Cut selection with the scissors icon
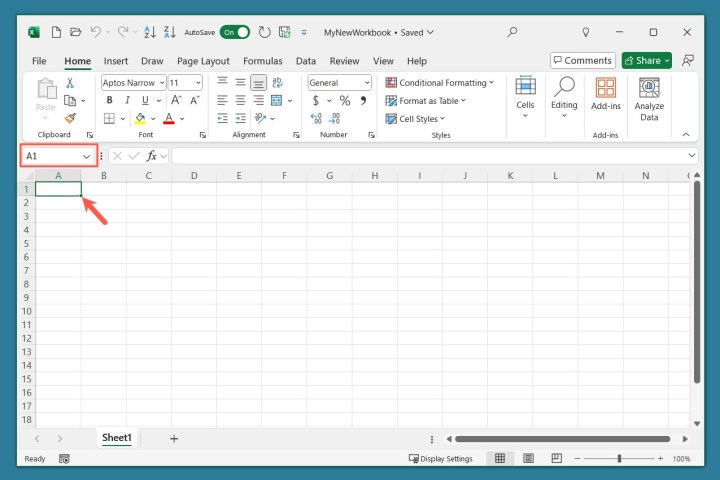This screenshot has width=720, height=480. [x=70, y=83]
